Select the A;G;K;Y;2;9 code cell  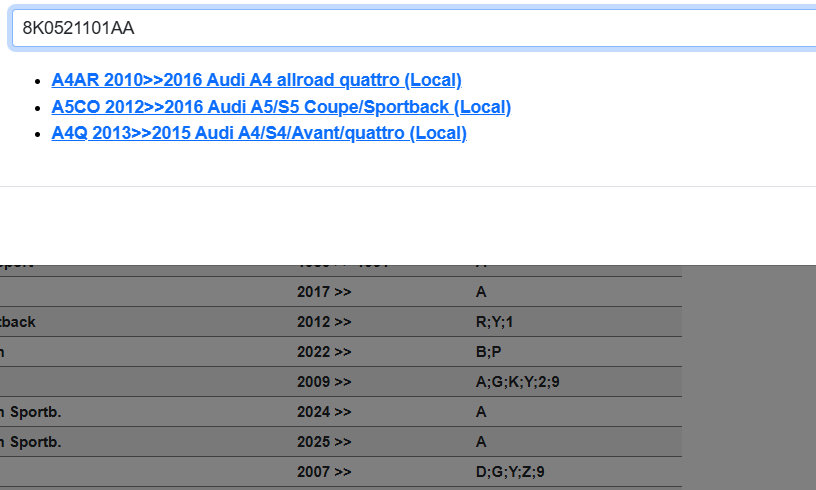click(x=509, y=382)
